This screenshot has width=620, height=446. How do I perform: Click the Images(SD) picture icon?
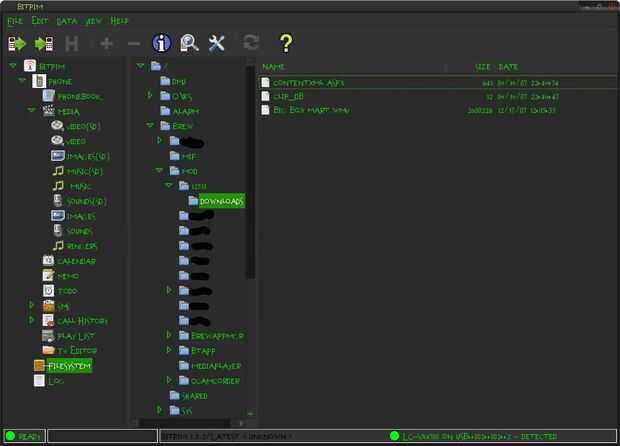[x=58, y=156]
